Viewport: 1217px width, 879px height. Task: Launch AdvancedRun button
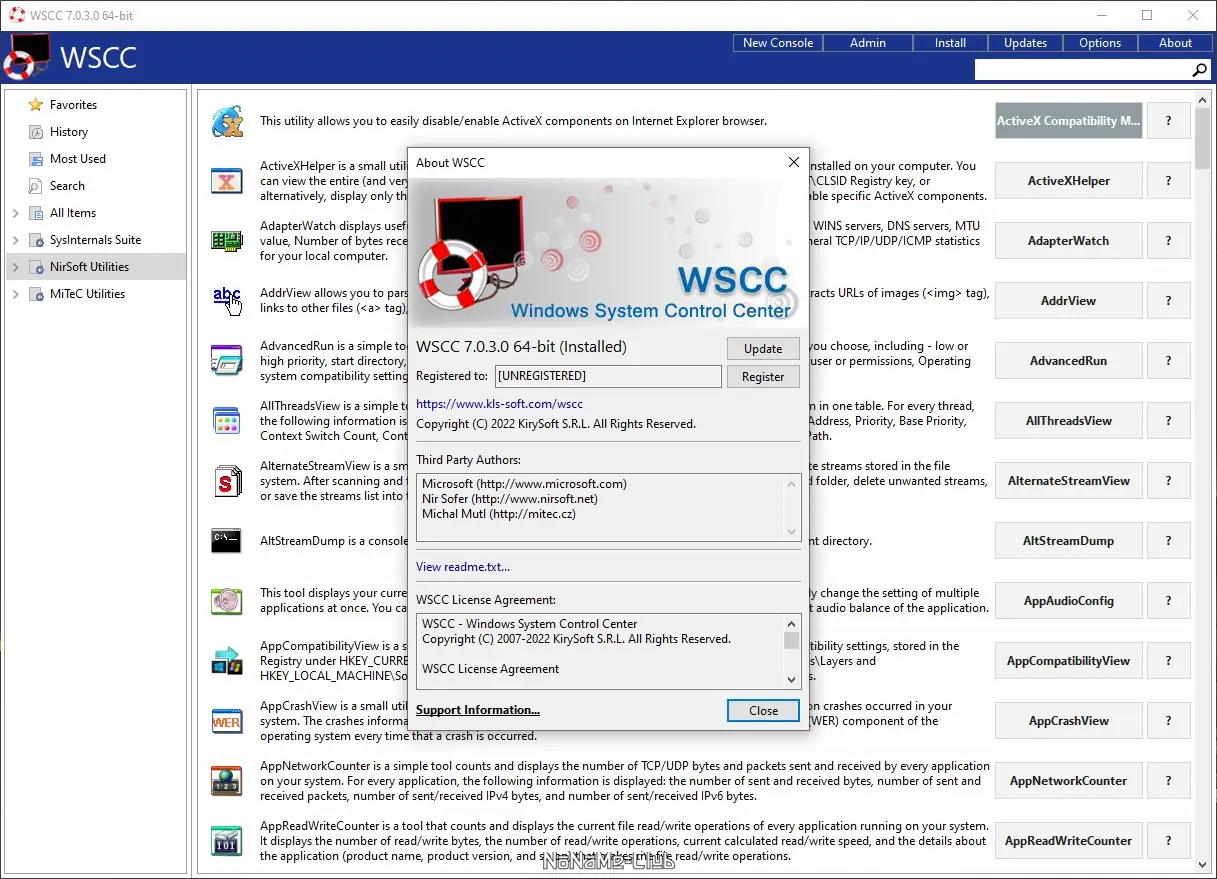[1069, 361]
